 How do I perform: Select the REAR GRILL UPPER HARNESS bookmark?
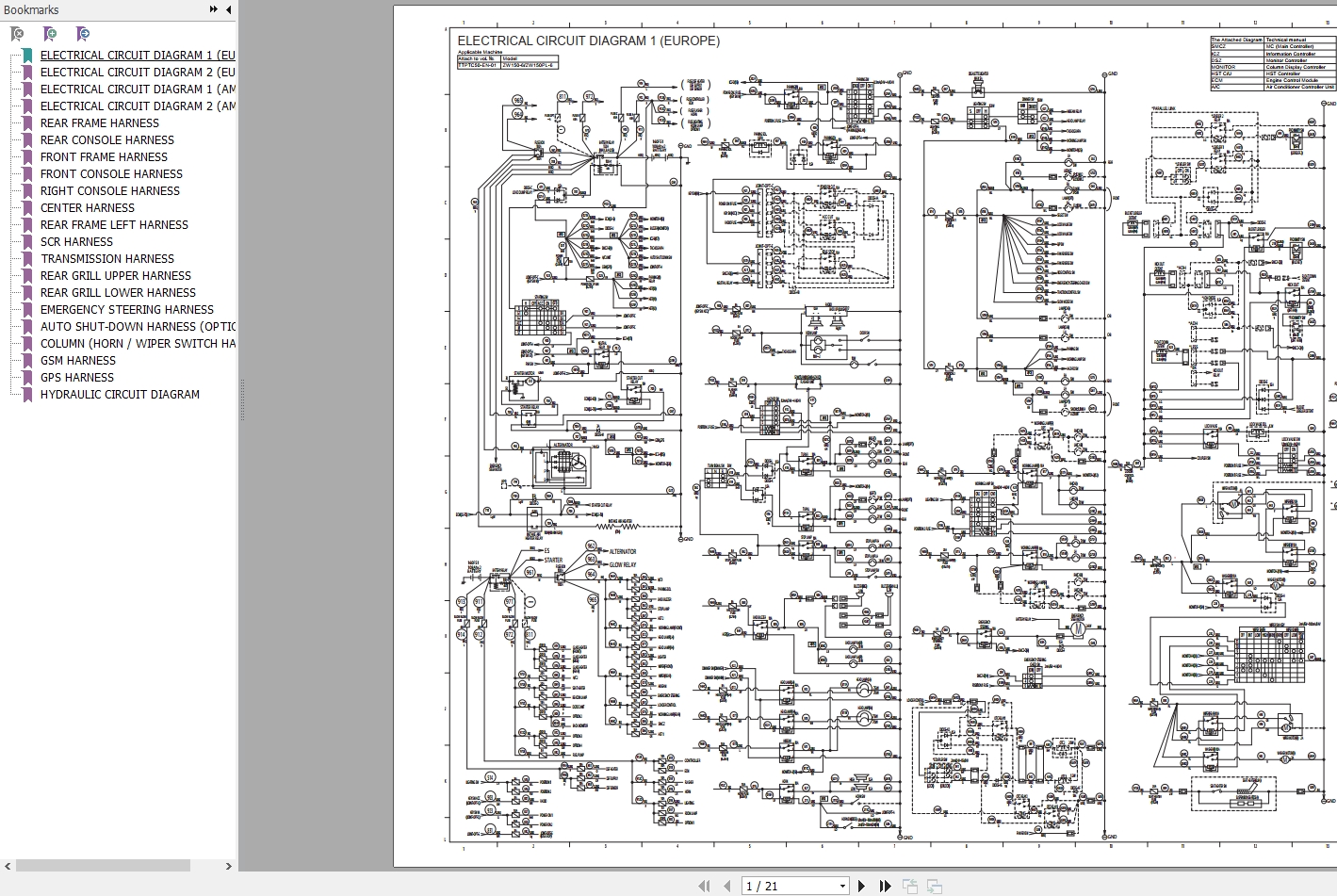pyautogui.click(x=116, y=276)
